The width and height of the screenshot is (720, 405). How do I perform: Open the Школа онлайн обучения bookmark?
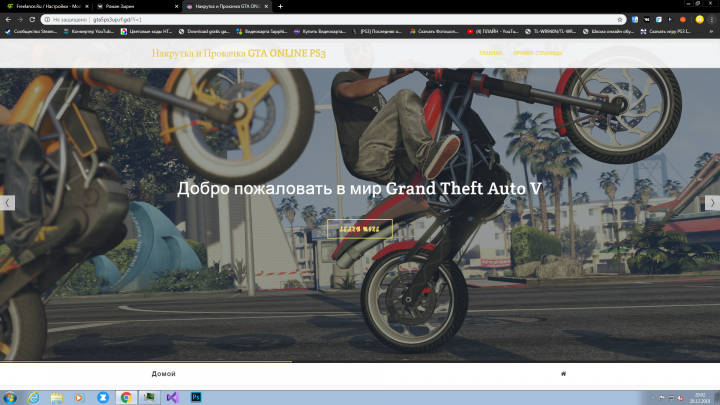(x=608, y=32)
